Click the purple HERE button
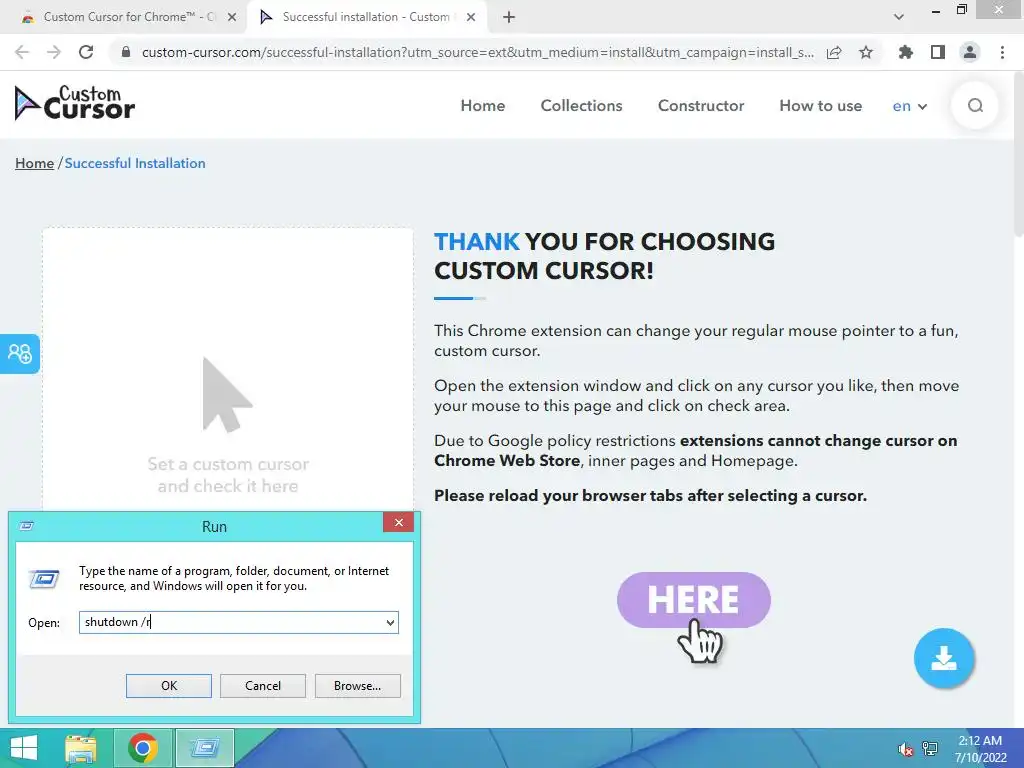Image resolution: width=1024 pixels, height=768 pixels. pyautogui.click(x=694, y=600)
